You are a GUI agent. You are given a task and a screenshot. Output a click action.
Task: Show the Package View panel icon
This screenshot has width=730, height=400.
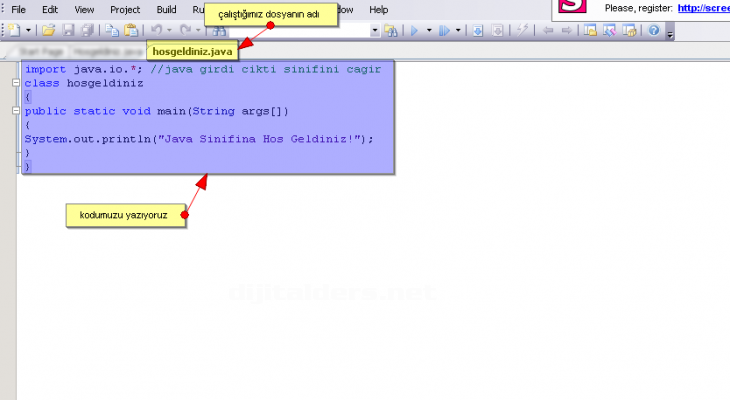[x=629, y=31]
